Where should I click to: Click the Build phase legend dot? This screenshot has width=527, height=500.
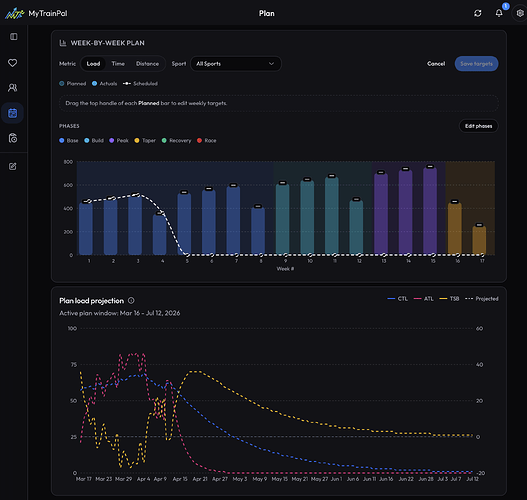(x=87, y=140)
